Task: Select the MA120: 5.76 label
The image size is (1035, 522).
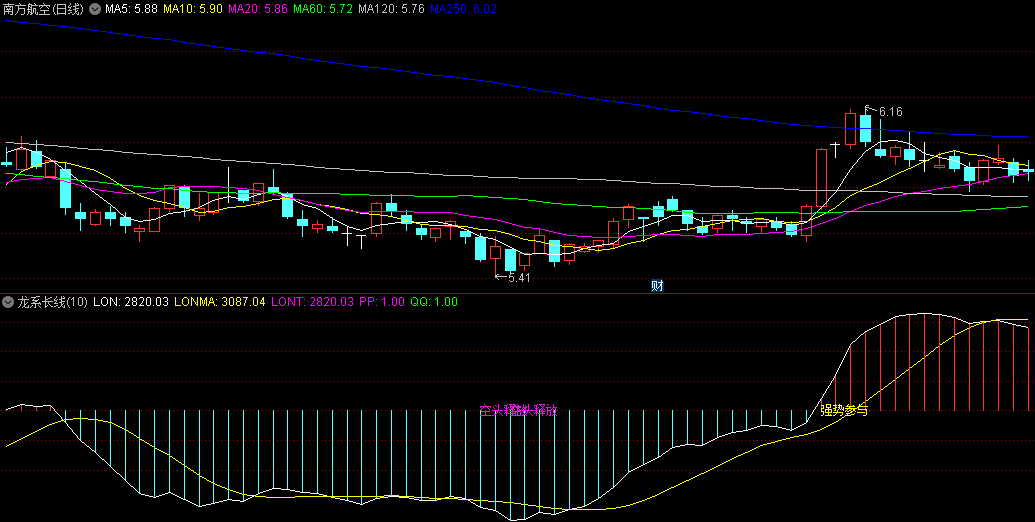Action: [x=391, y=9]
